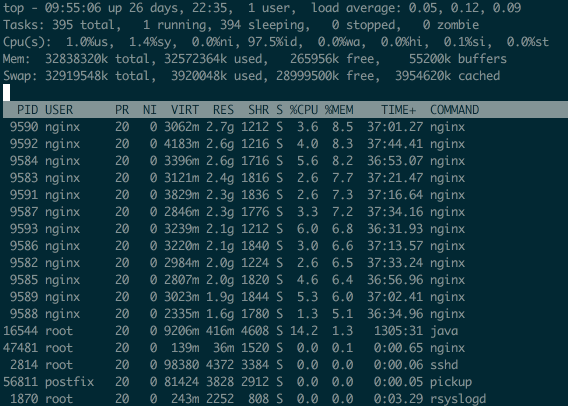Click the RES column header
This screenshot has height=406, width=568.
pos(223,110)
